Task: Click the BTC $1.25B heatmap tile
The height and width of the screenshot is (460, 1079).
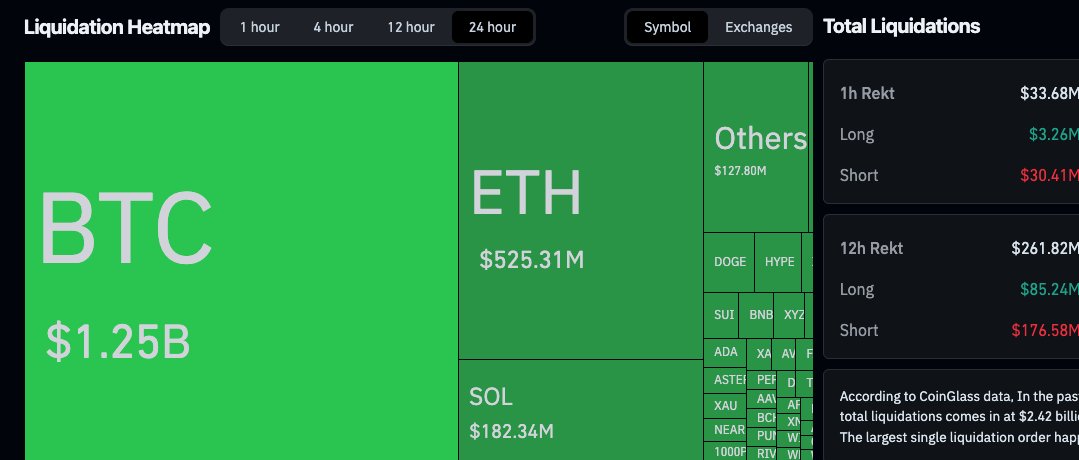Action: [x=241, y=260]
